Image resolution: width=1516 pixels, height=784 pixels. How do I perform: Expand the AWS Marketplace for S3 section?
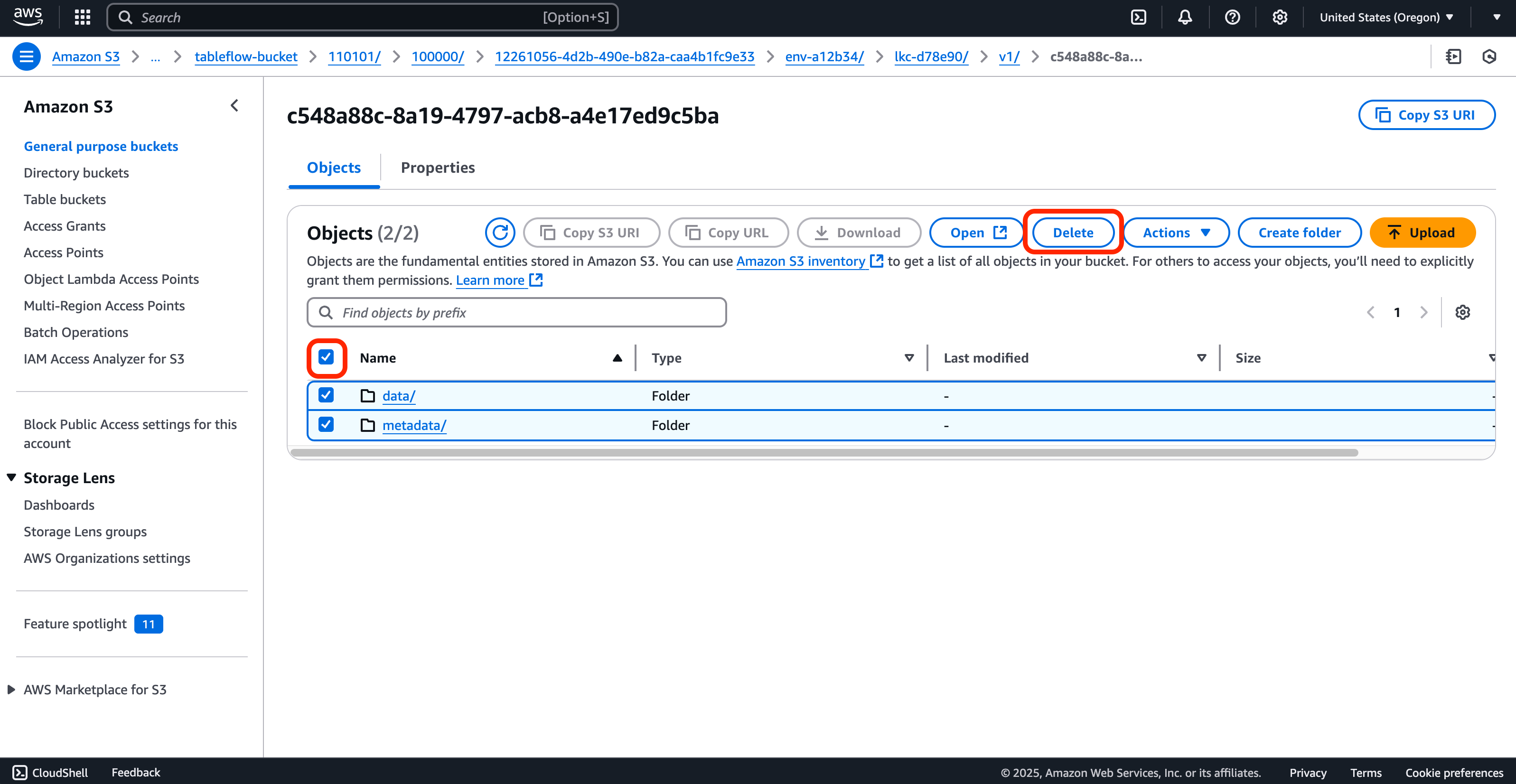(x=11, y=689)
